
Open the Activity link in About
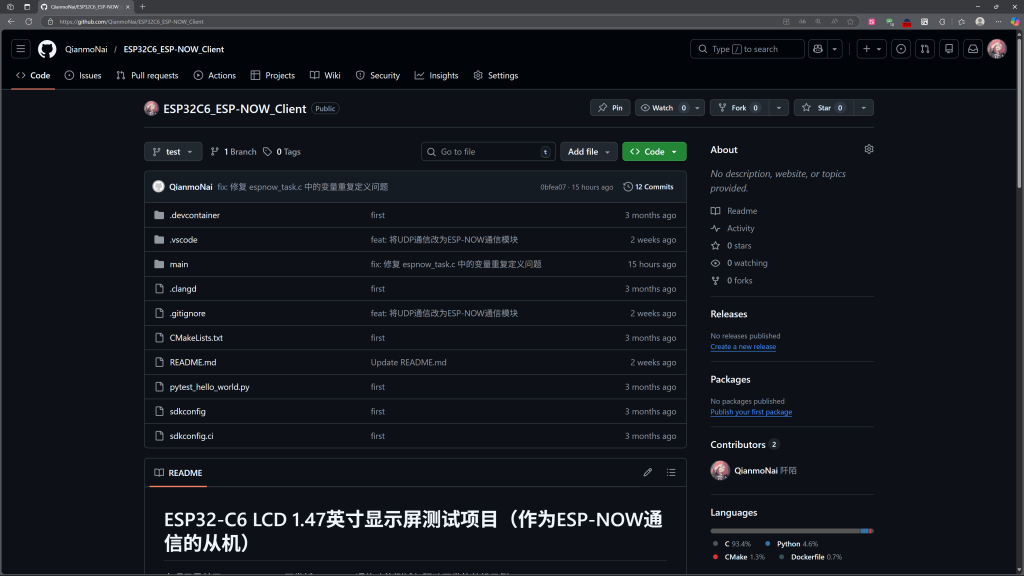[733, 229]
